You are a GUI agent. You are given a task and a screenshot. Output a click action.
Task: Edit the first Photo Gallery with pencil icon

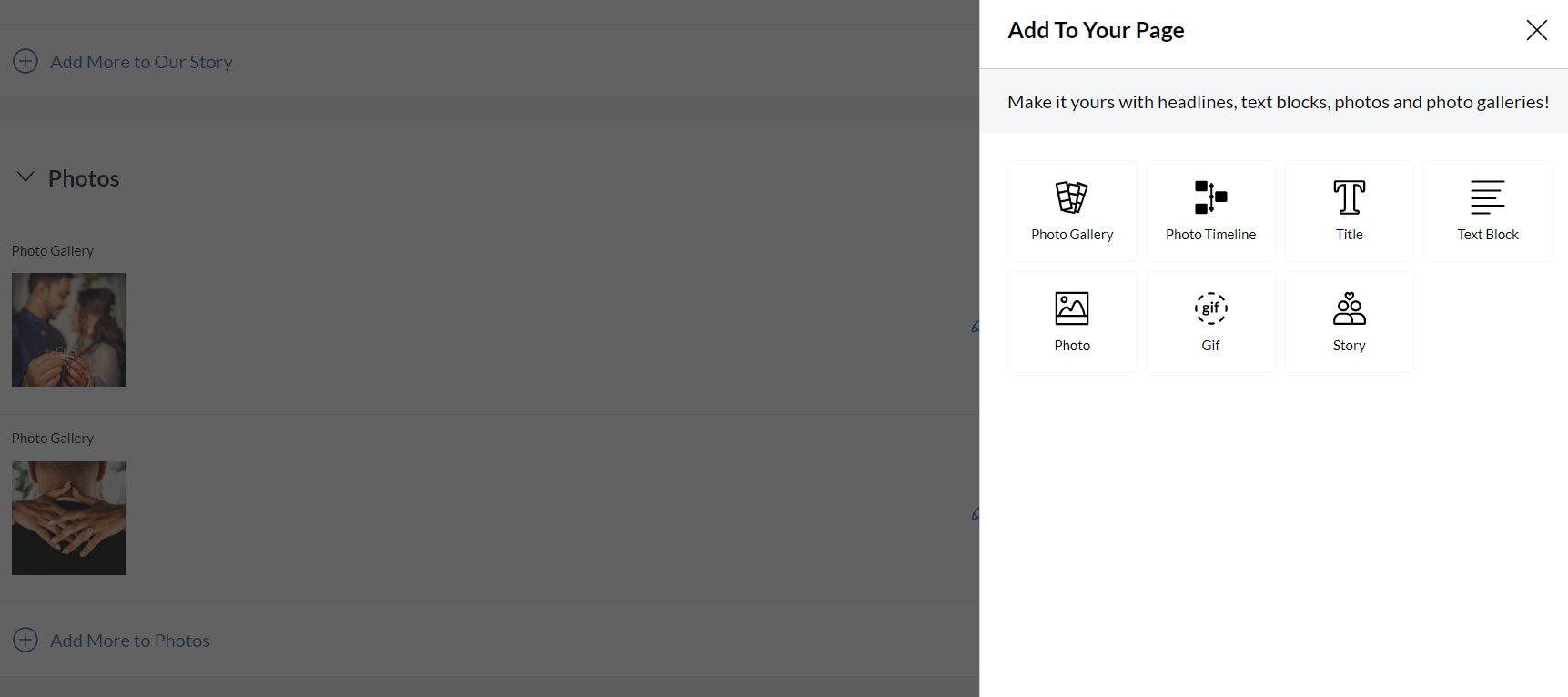click(975, 327)
